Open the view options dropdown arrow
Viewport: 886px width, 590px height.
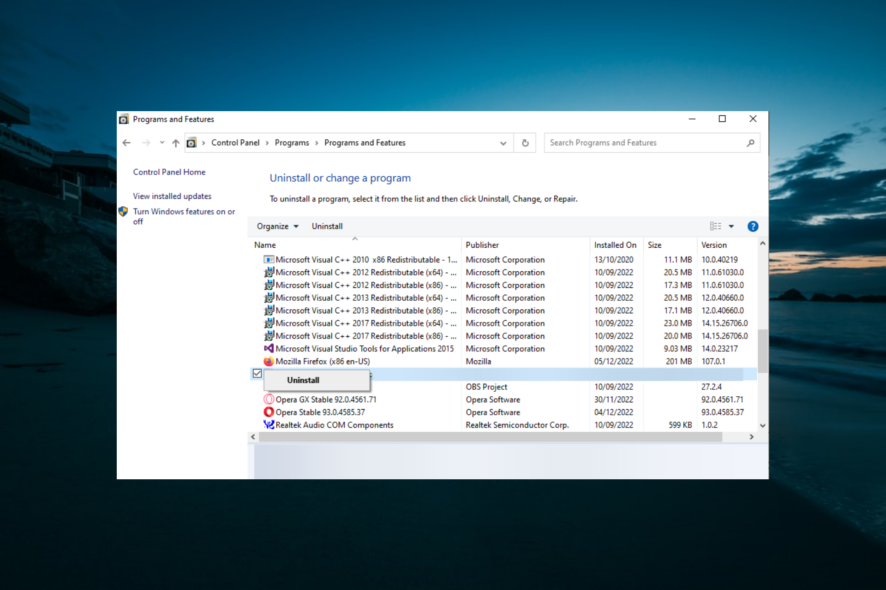[731, 226]
